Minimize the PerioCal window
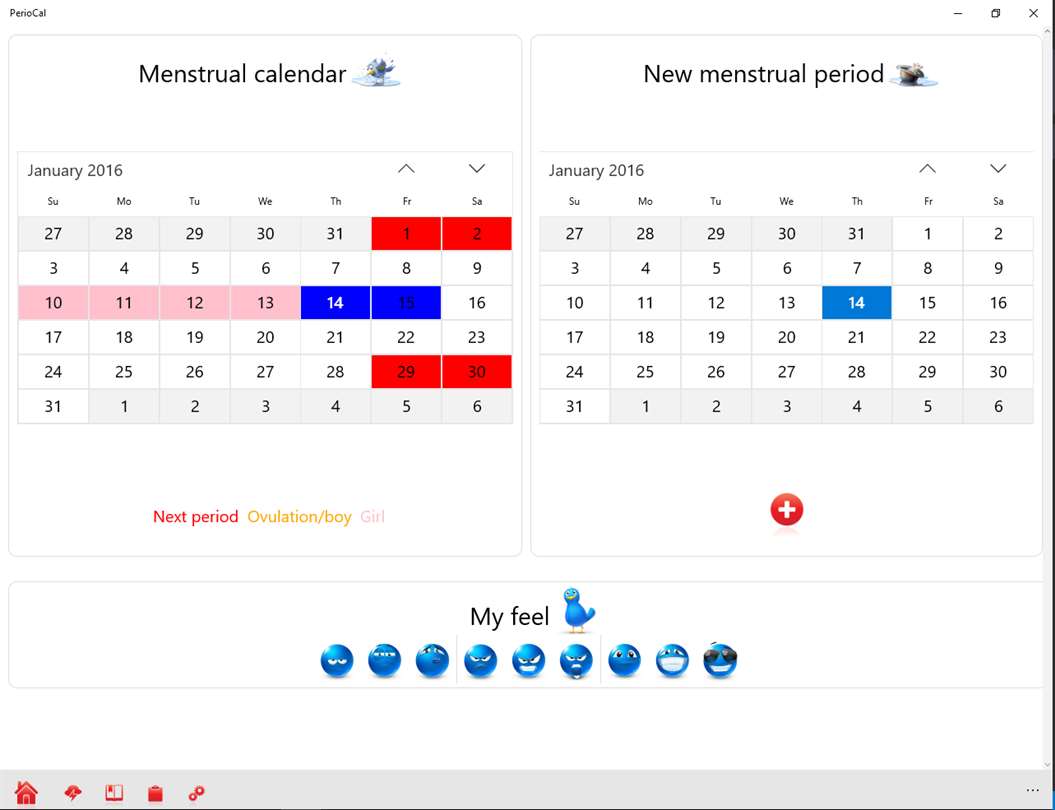This screenshot has height=810, width=1055. point(958,13)
